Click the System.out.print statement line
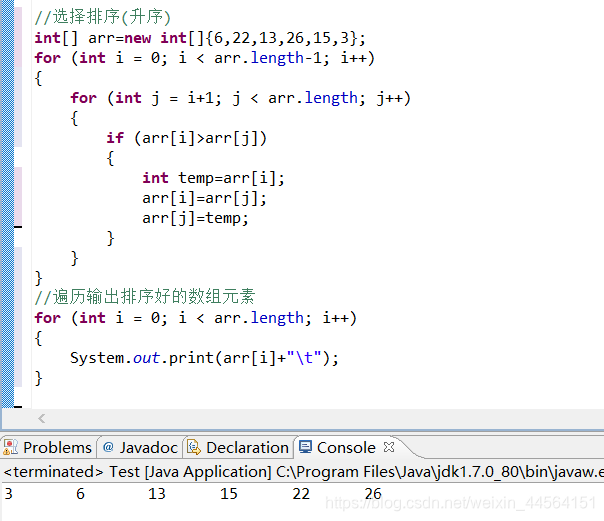This screenshot has width=604, height=521. tap(204, 358)
